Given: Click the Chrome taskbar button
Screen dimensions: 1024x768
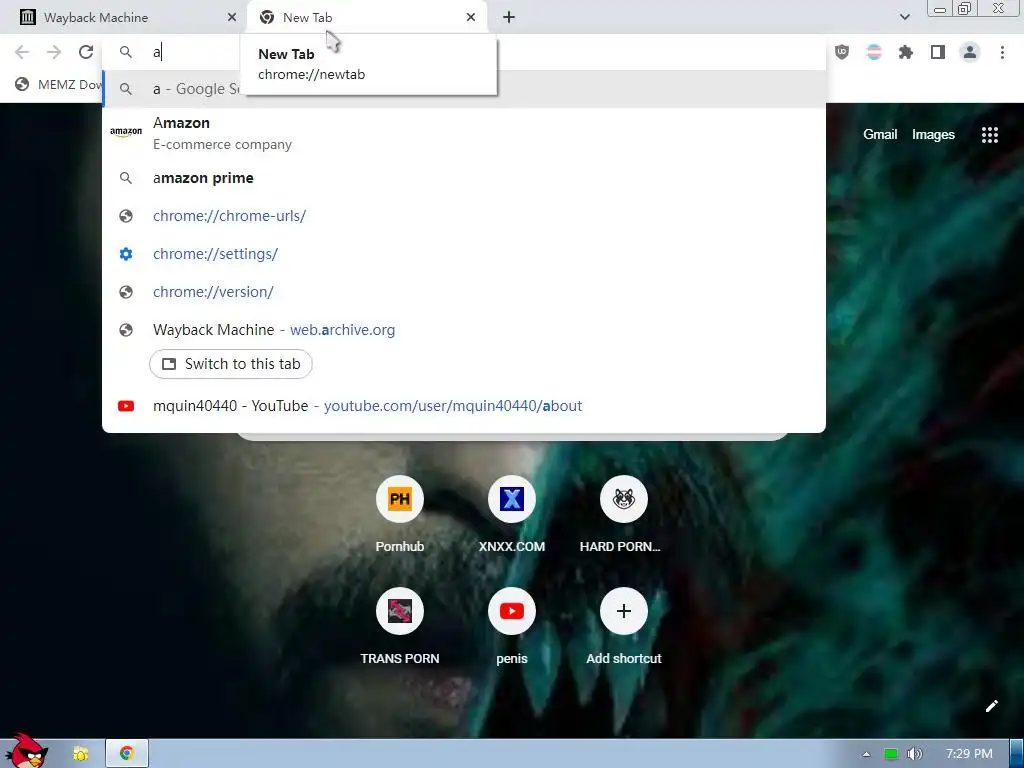Looking at the screenshot, I should click(x=127, y=754).
